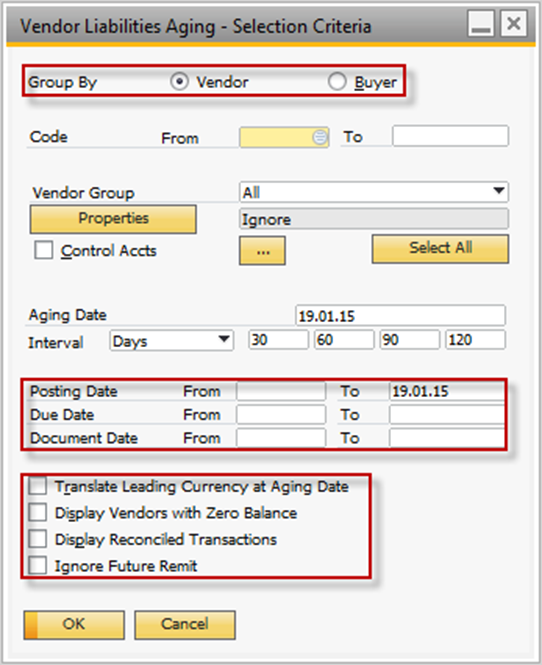This screenshot has width=542, height=665.
Task: Click the ellipsis browse button
Action: tap(263, 251)
